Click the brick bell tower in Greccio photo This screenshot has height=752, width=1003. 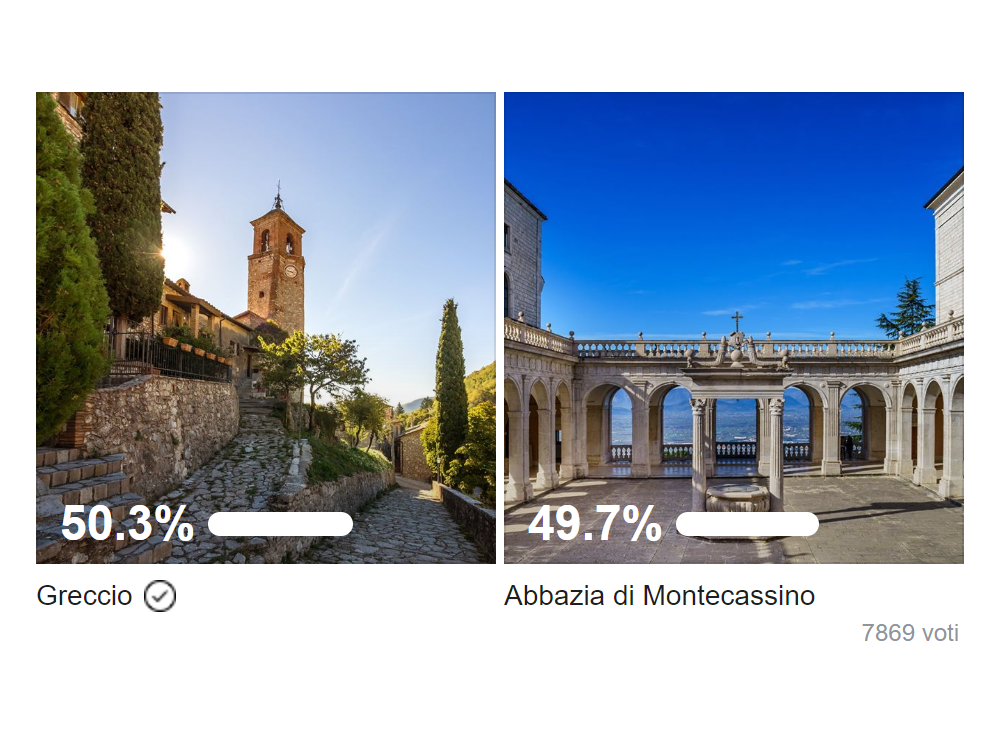pyautogui.click(x=276, y=269)
